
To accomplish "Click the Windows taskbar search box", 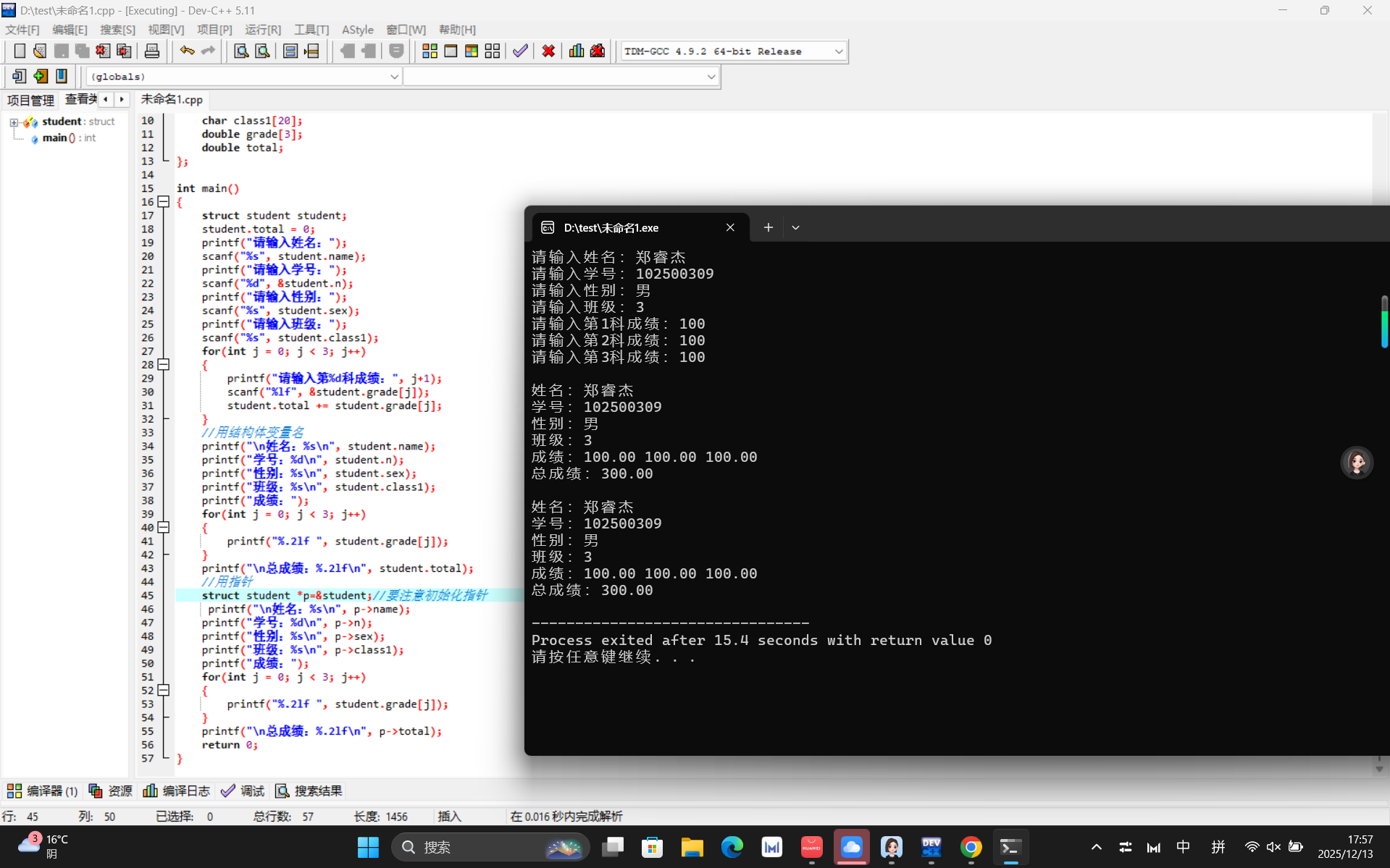I will (491, 847).
